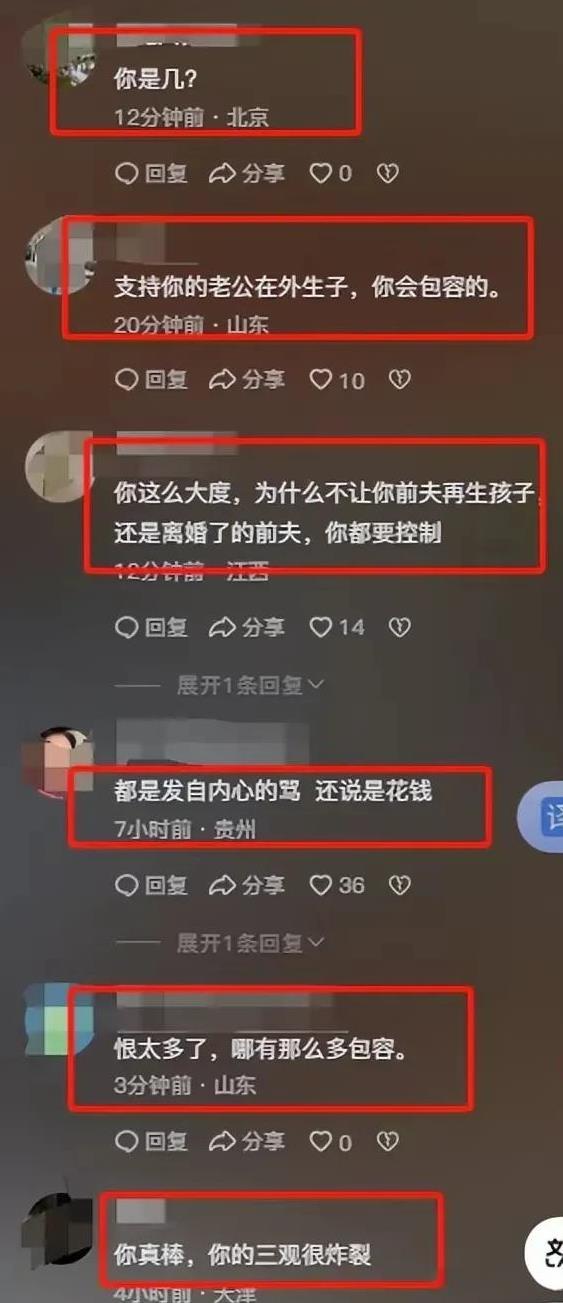Screen dimensions: 563x1303
Task: Share the "你是几?" comment
Action: click(x=246, y=174)
